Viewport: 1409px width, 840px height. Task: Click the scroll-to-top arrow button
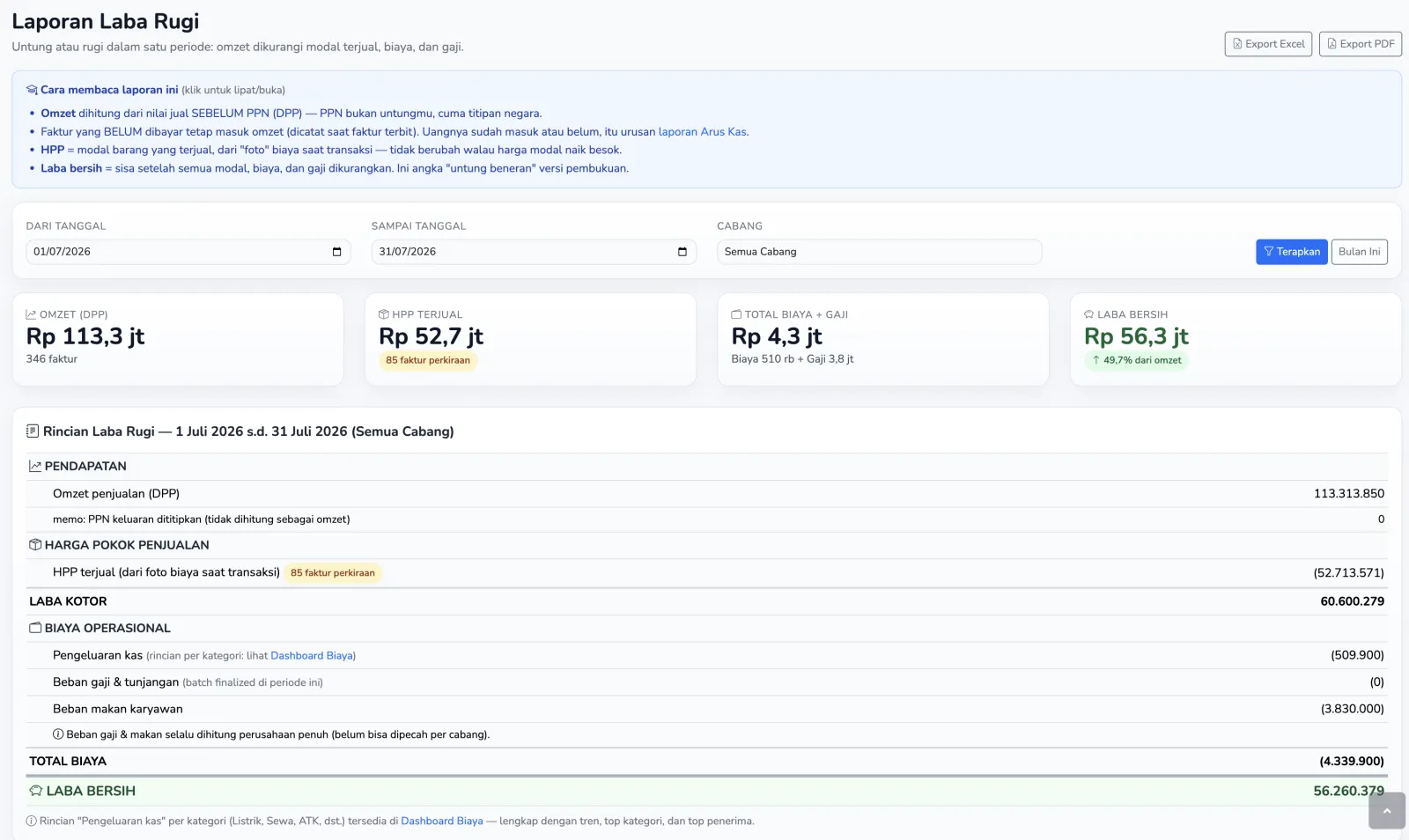click(1386, 811)
